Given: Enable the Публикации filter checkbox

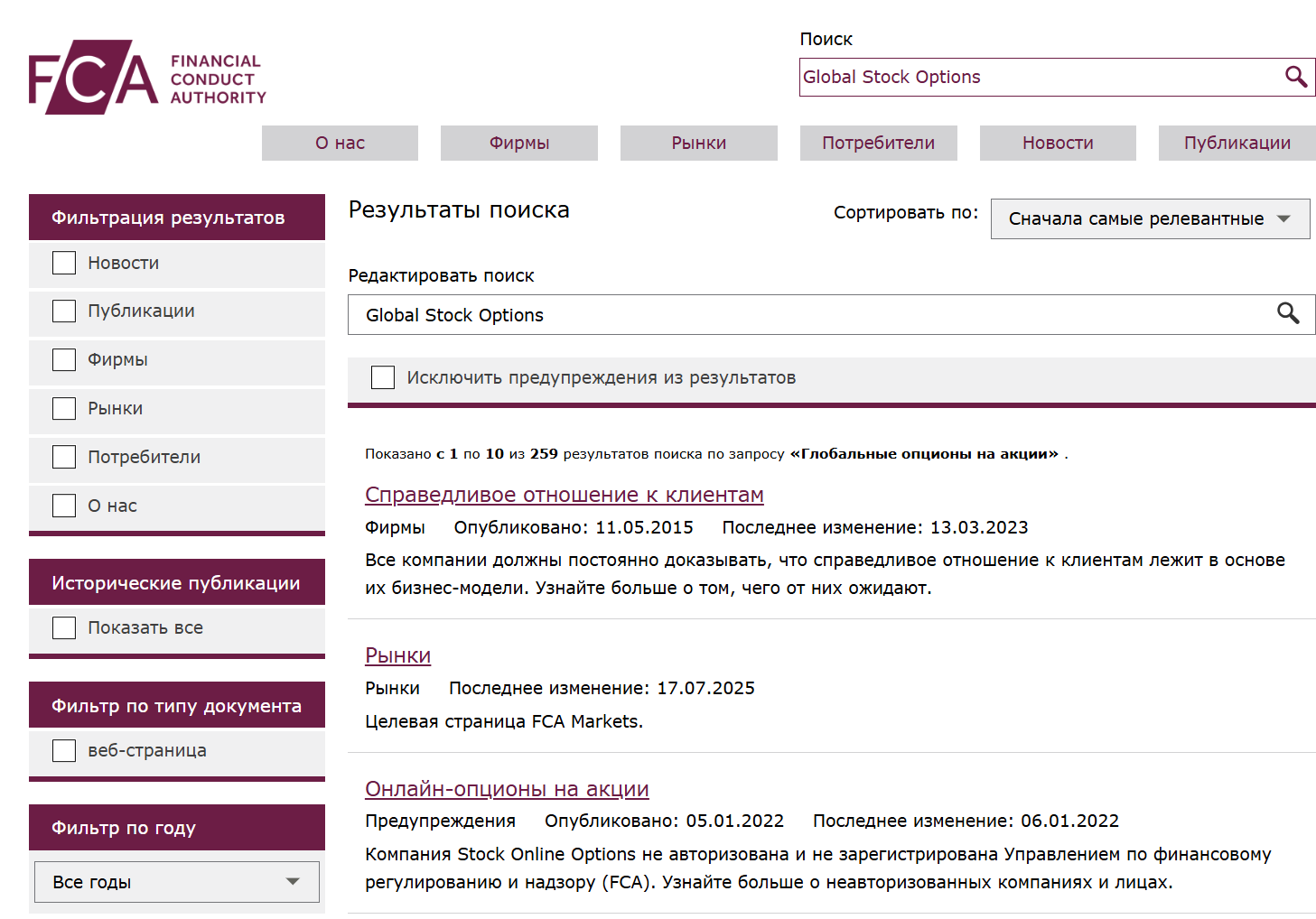Looking at the screenshot, I should pos(64,311).
